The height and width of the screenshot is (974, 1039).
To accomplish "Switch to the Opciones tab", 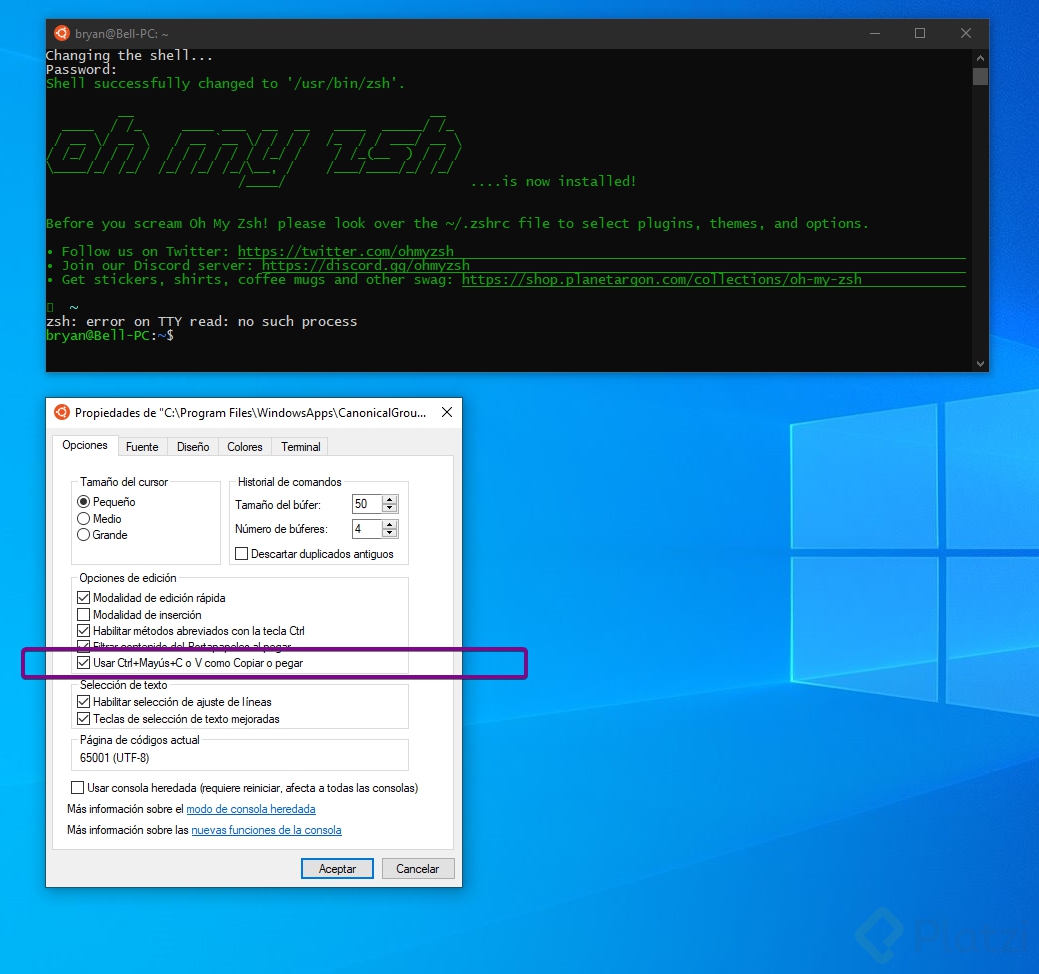I will pyautogui.click(x=85, y=445).
